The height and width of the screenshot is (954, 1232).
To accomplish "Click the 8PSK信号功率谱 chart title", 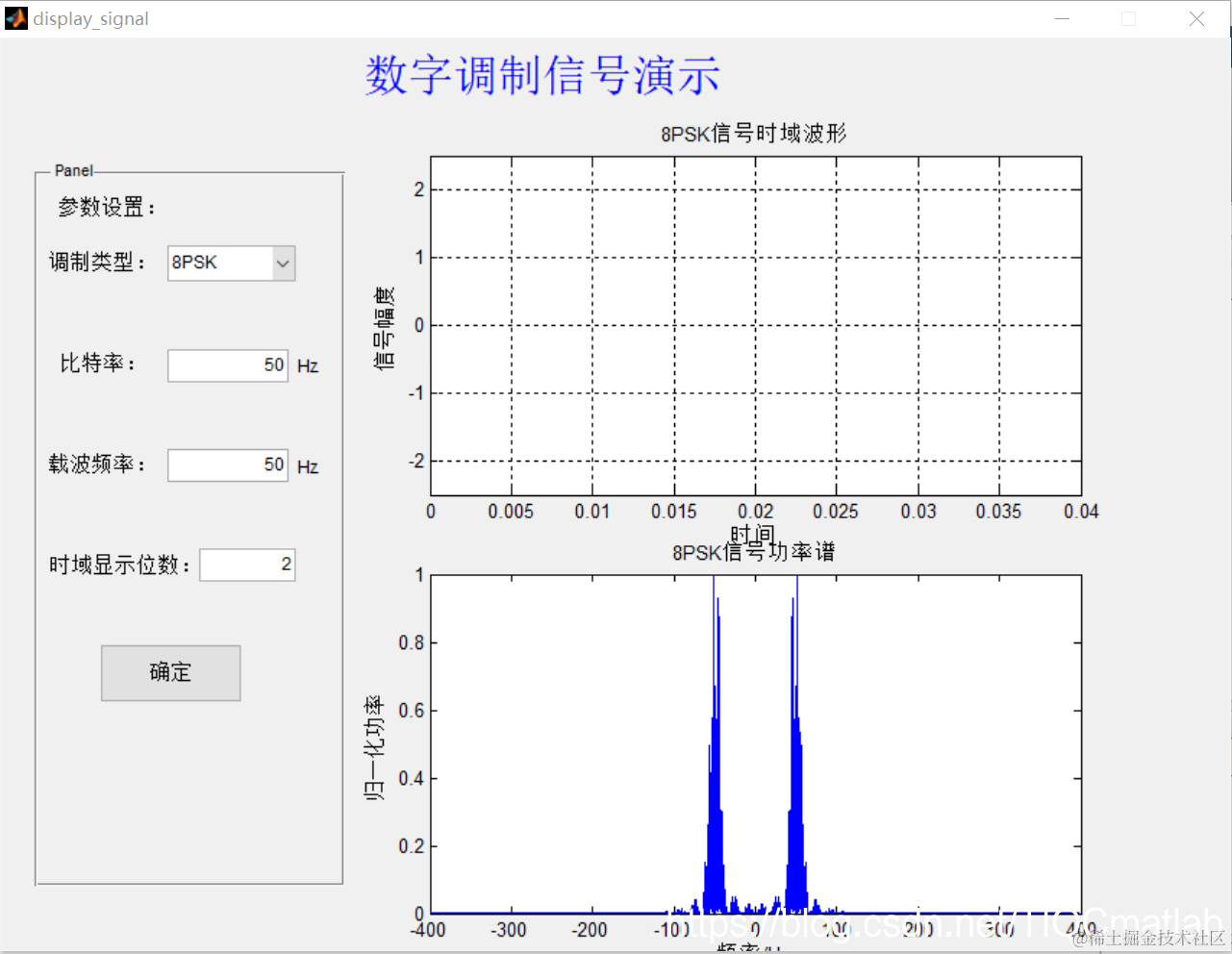I will [754, 553].
